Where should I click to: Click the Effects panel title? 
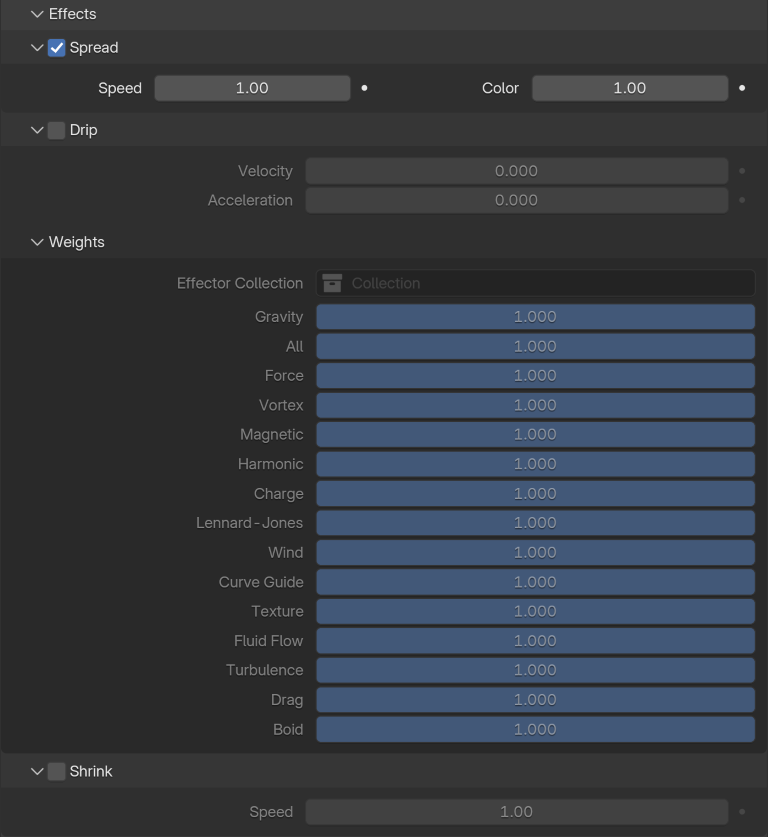[73, 14]
